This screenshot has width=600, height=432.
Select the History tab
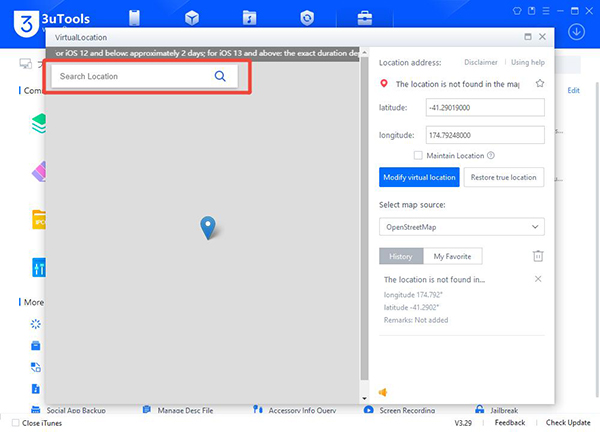(x=399, y=256)
